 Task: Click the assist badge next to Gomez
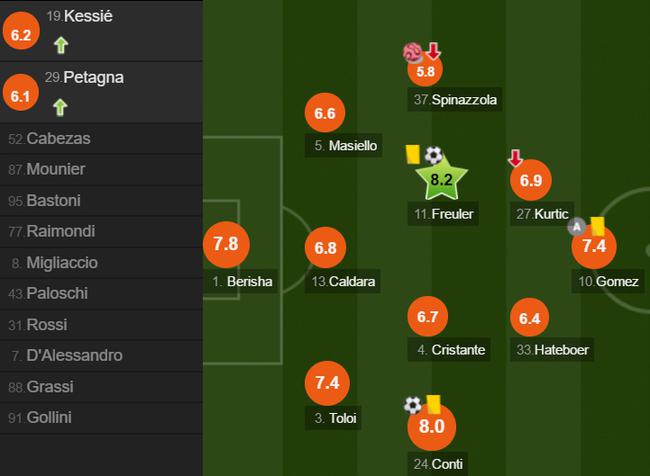(577, 226)
